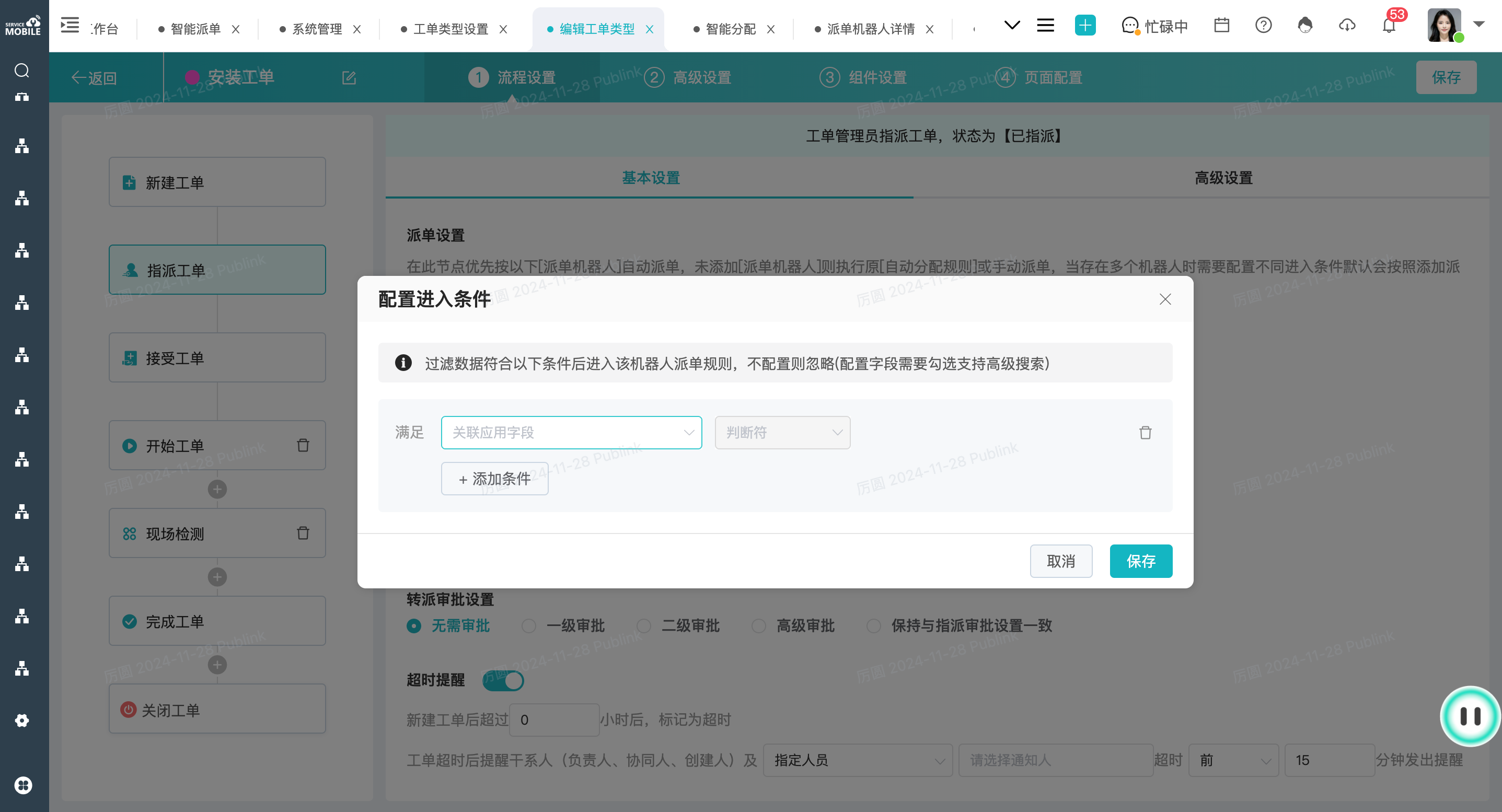Edit the 安装工单 name pencil icon

349,77
